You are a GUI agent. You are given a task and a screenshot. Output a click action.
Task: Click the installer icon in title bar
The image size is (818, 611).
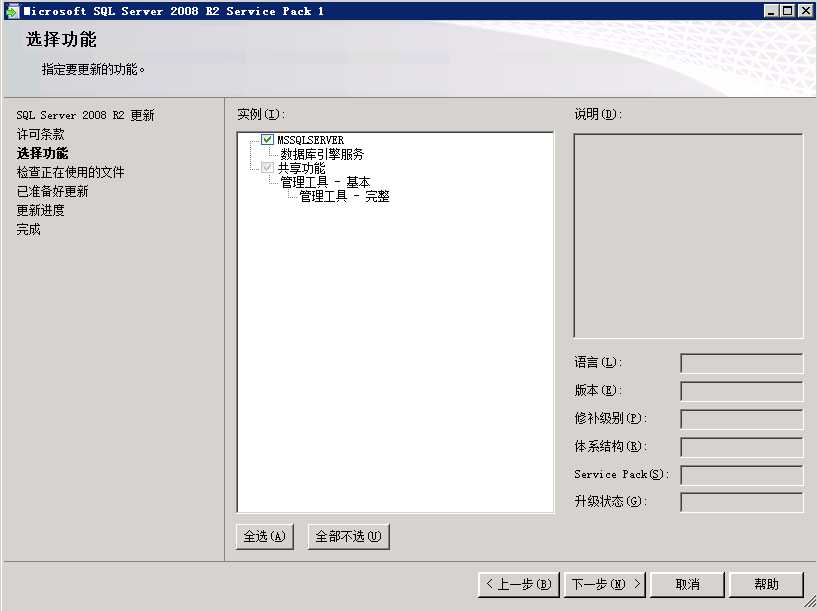(x=11, y=11)
